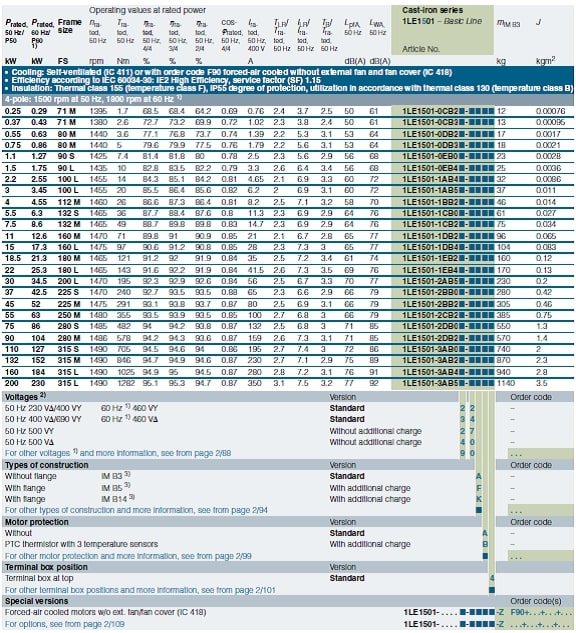Select the '50 Hz 500 VY' voltage option
576x633 pixels.
point(29,431)
